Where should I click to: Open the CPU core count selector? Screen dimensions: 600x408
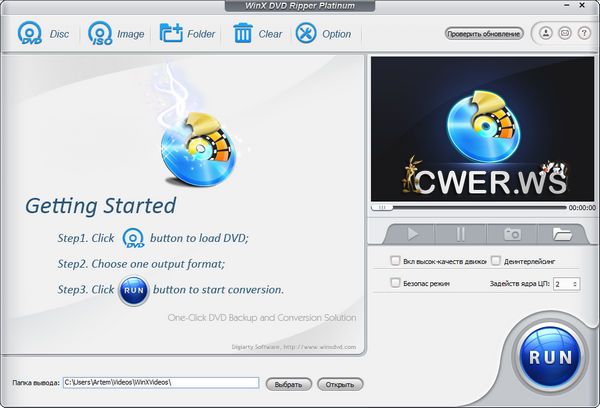(565, 284)
